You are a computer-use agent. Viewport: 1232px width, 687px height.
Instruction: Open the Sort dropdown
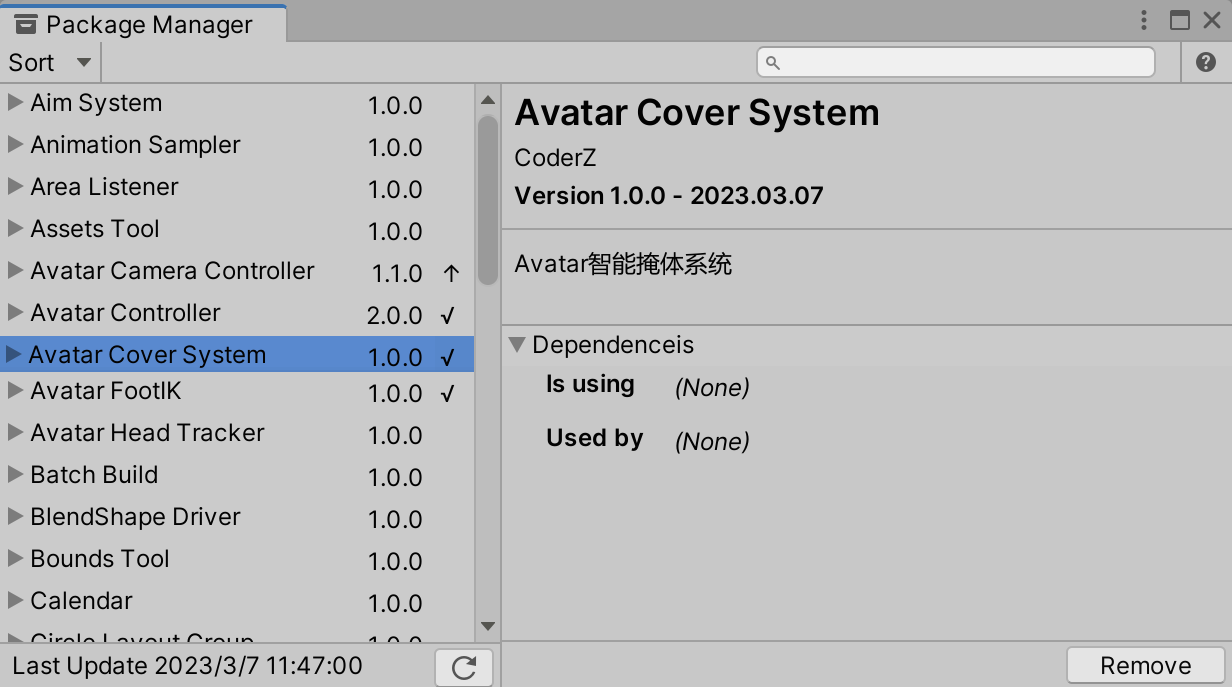pyautogui.click(x=50, y=62)
